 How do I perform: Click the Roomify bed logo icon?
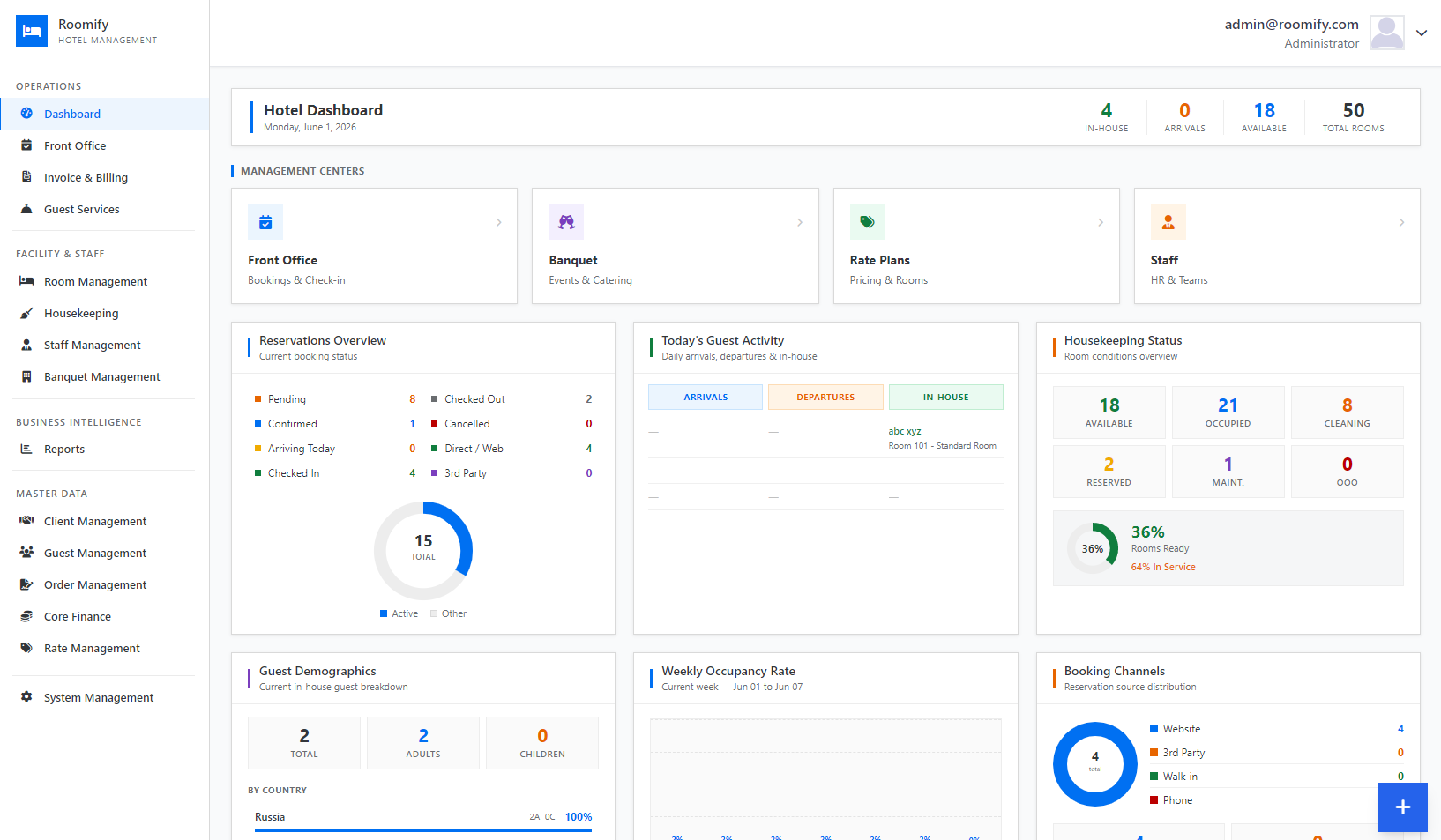[x=32, y=31]
